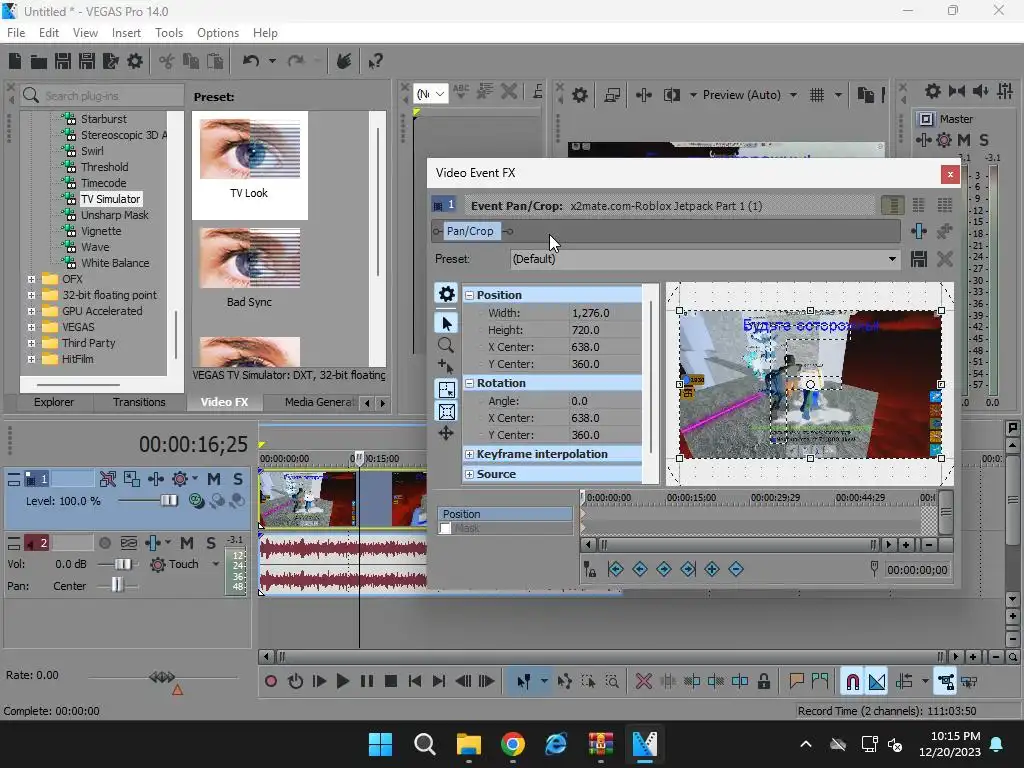Create a new project with toolbar icon
1024x768 pixels.
click(15, 61)
